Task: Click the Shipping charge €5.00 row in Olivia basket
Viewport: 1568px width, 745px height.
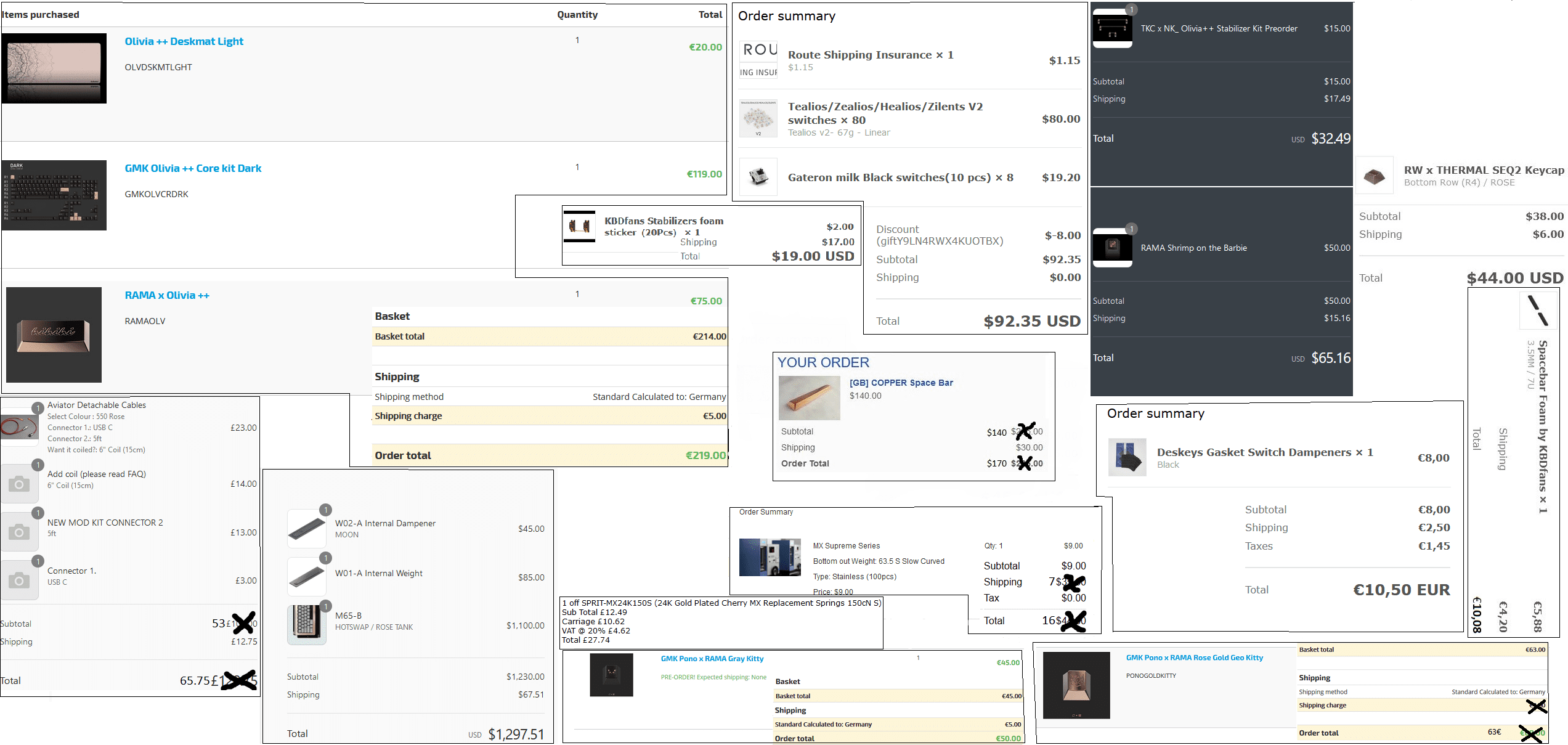Action: (x=550, y=416)
